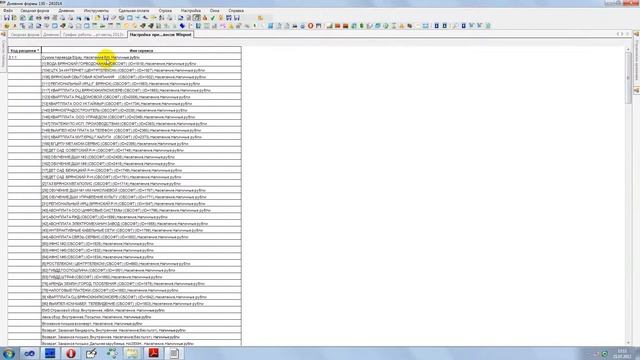Select the БРЯНСКМЕГАПОЛИС row
The width and height of the screenshot is (640, 360).
[x=141, y=184]
